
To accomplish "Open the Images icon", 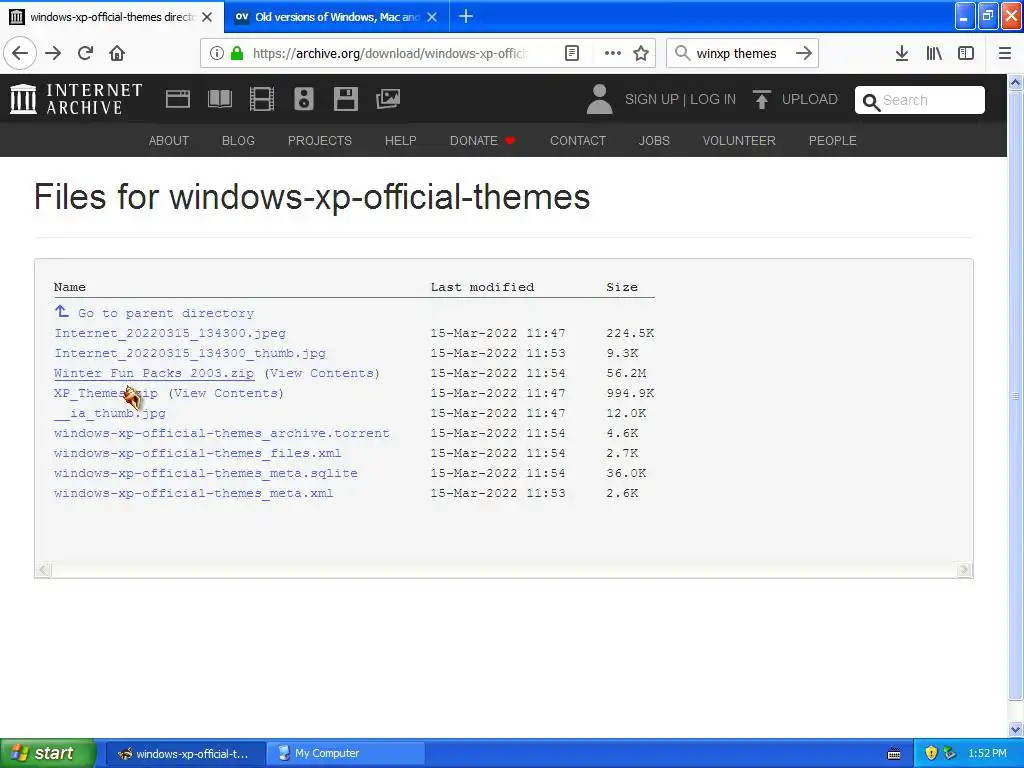I will tap(388, 99).
